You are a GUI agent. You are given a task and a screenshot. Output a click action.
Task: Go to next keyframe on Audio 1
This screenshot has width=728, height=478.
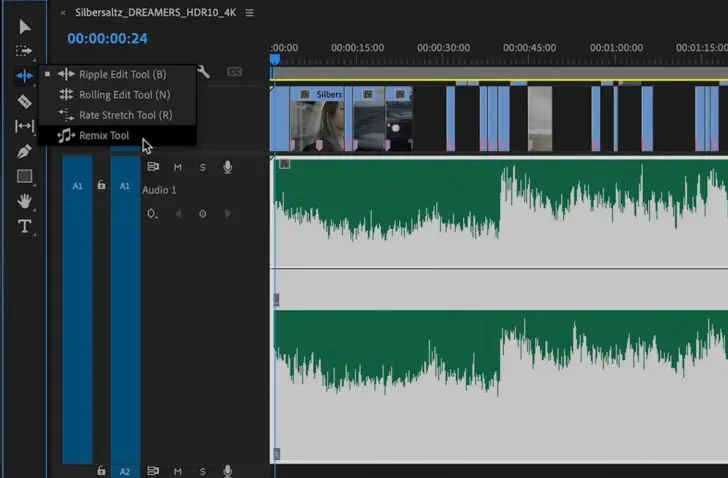coord(228,214)
